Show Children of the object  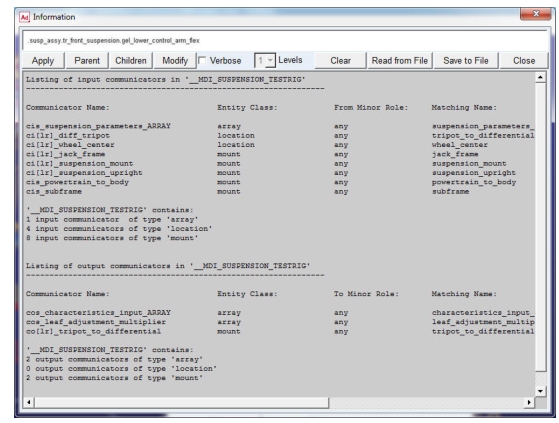tap(131, 61)
